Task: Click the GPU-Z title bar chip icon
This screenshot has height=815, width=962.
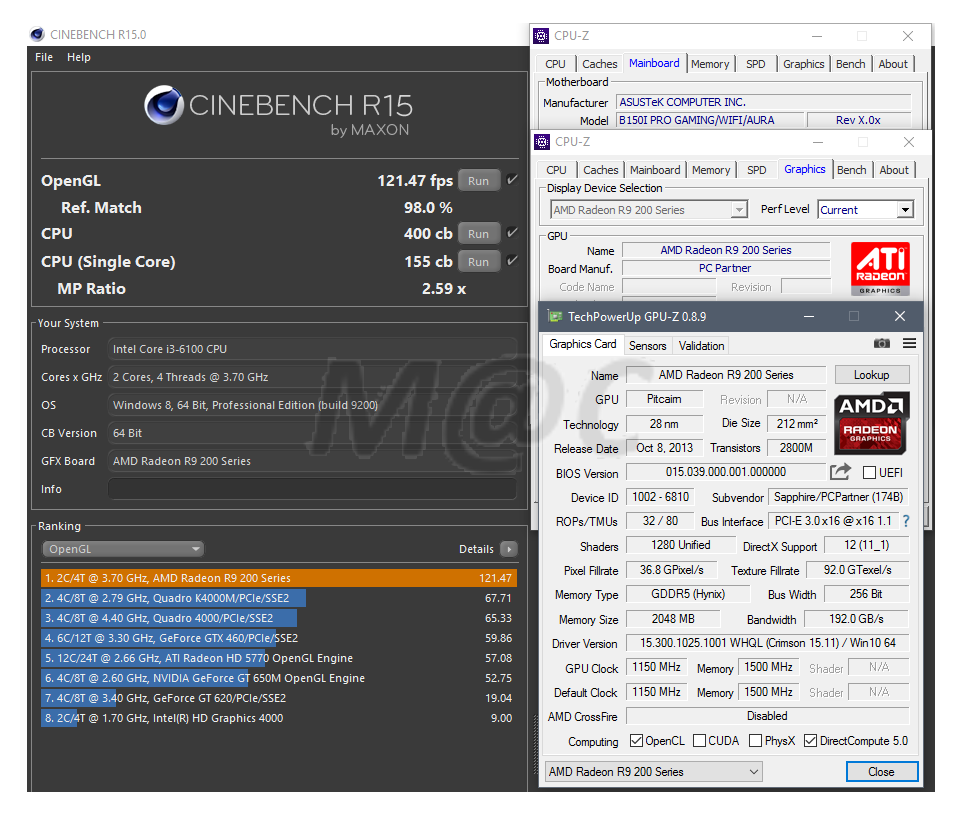Action: (x=555, y=317)
